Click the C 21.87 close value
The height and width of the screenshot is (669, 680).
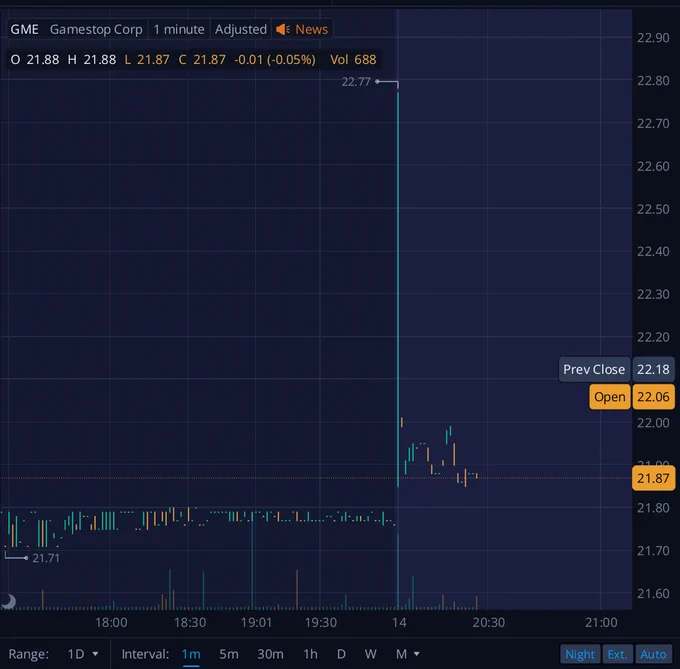[202, 59]
